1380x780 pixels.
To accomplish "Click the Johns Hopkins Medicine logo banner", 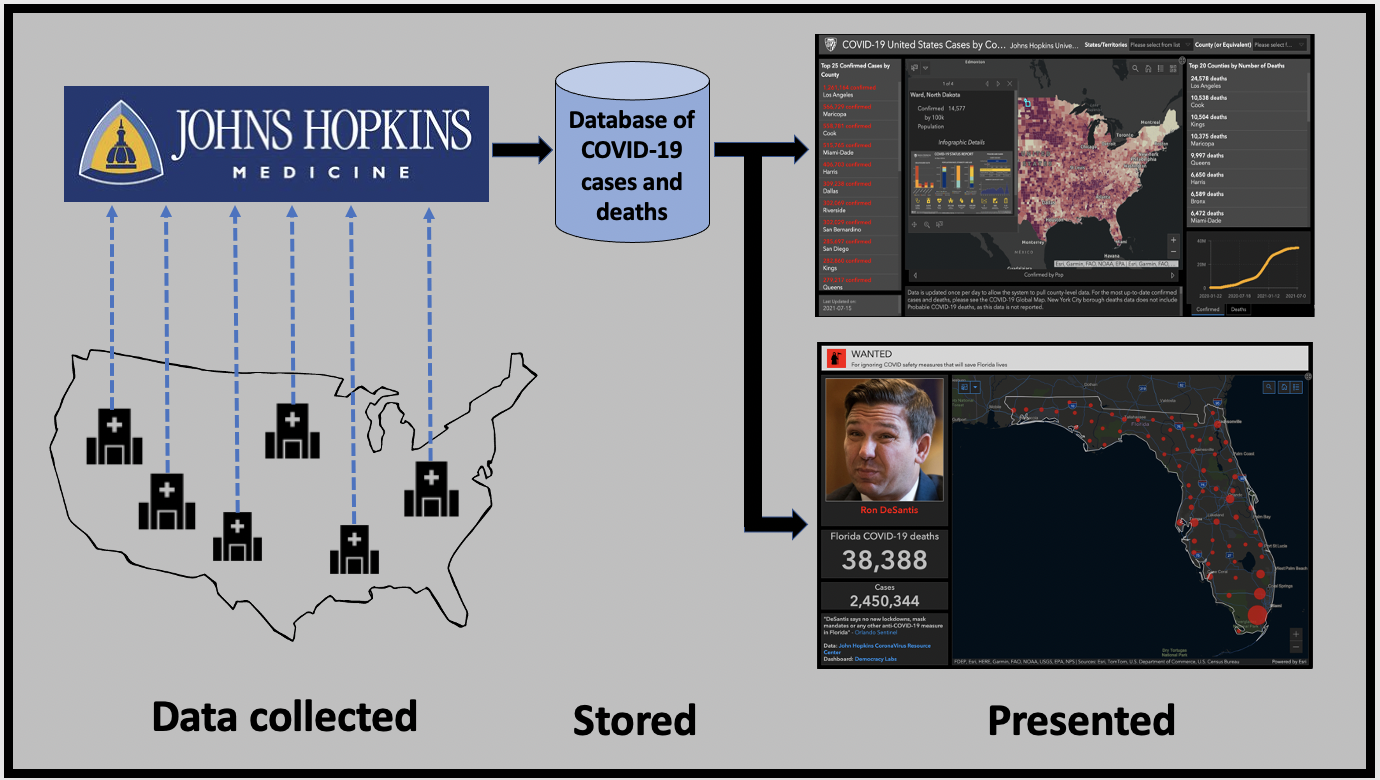I will (277, 145).
